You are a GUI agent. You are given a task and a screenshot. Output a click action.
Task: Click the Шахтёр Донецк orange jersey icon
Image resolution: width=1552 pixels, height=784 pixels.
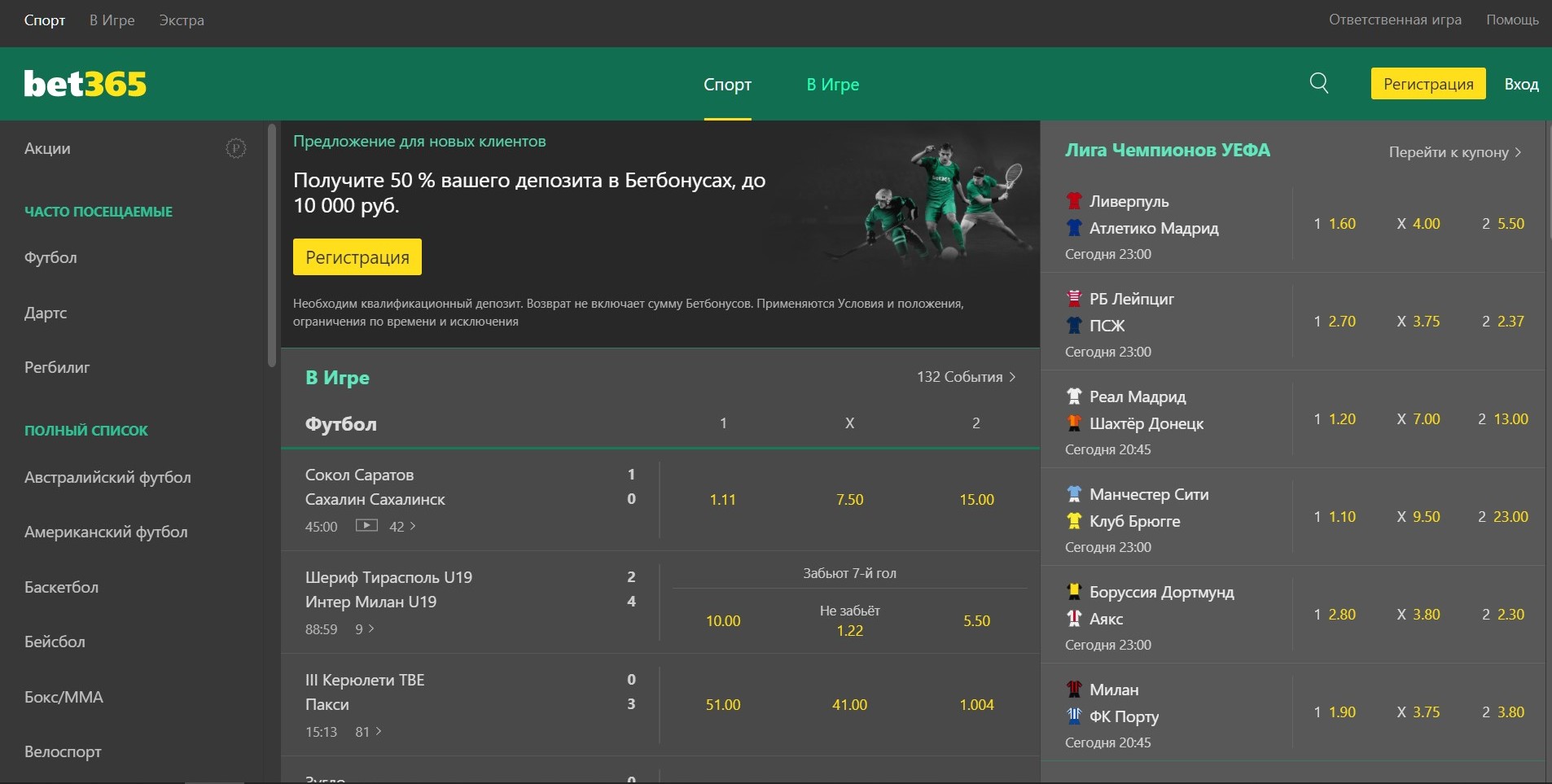[x=1074, y=423]
